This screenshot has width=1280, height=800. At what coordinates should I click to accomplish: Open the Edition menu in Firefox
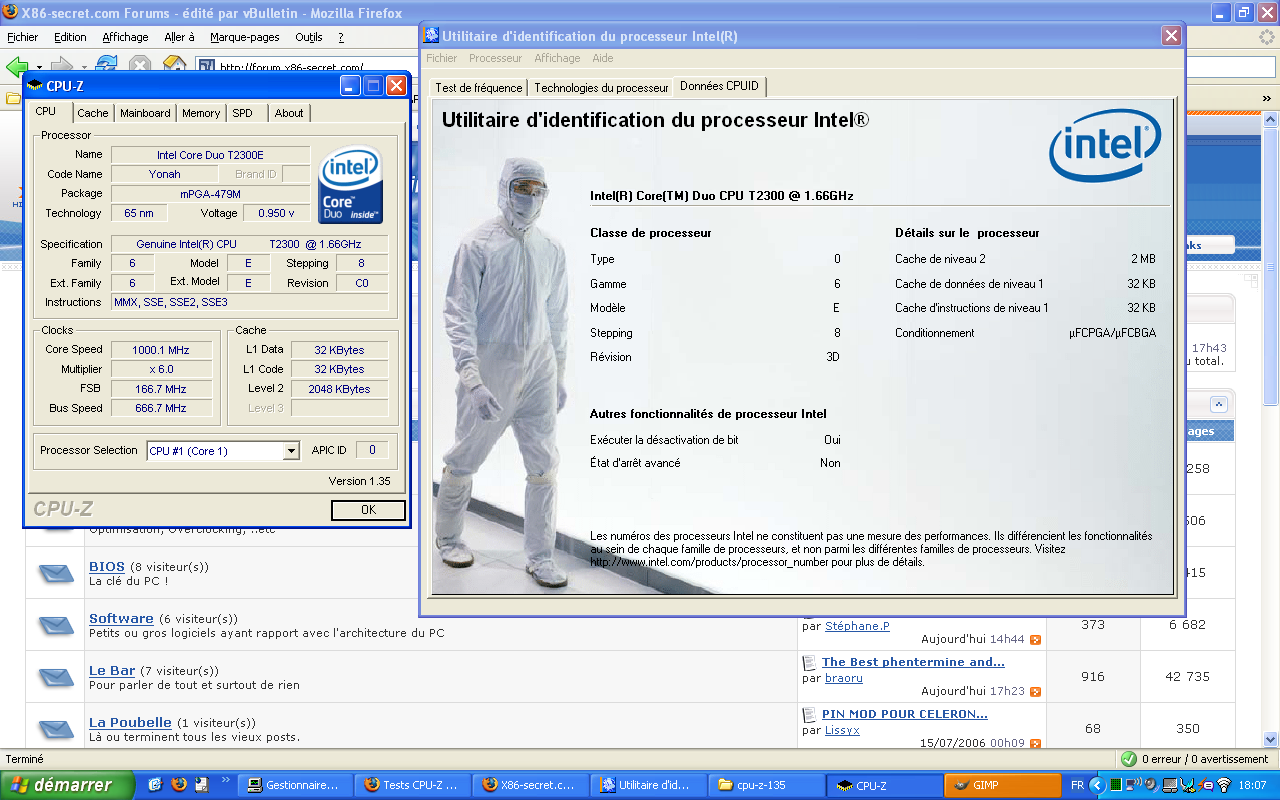click(x=70, y=37)
